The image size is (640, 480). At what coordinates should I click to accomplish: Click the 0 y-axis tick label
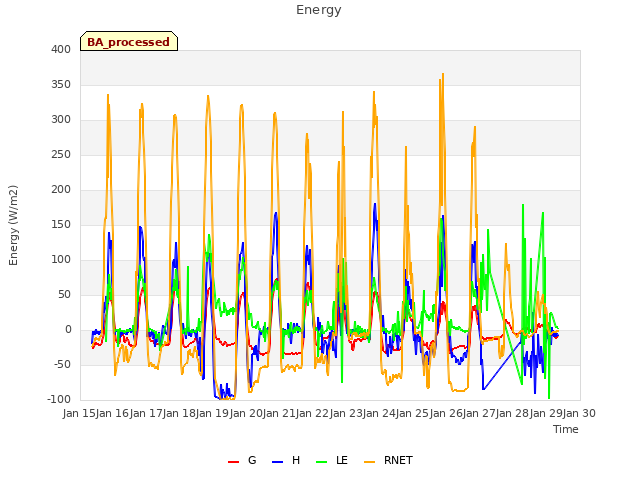point(68,330)
